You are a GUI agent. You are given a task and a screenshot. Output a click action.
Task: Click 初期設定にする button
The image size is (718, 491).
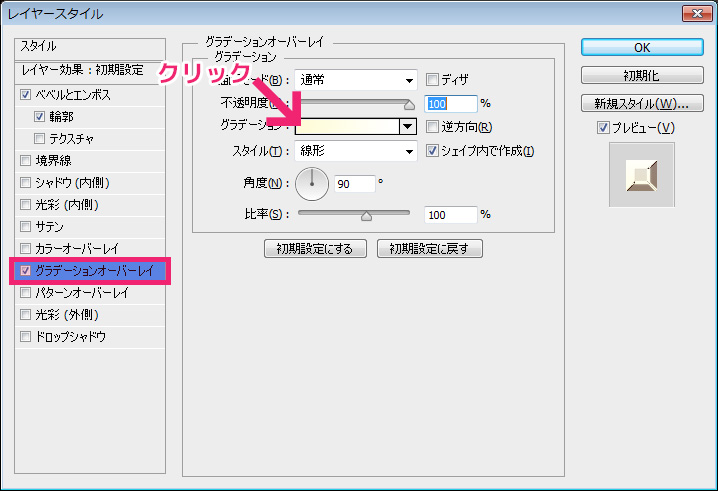click(315, 248)
